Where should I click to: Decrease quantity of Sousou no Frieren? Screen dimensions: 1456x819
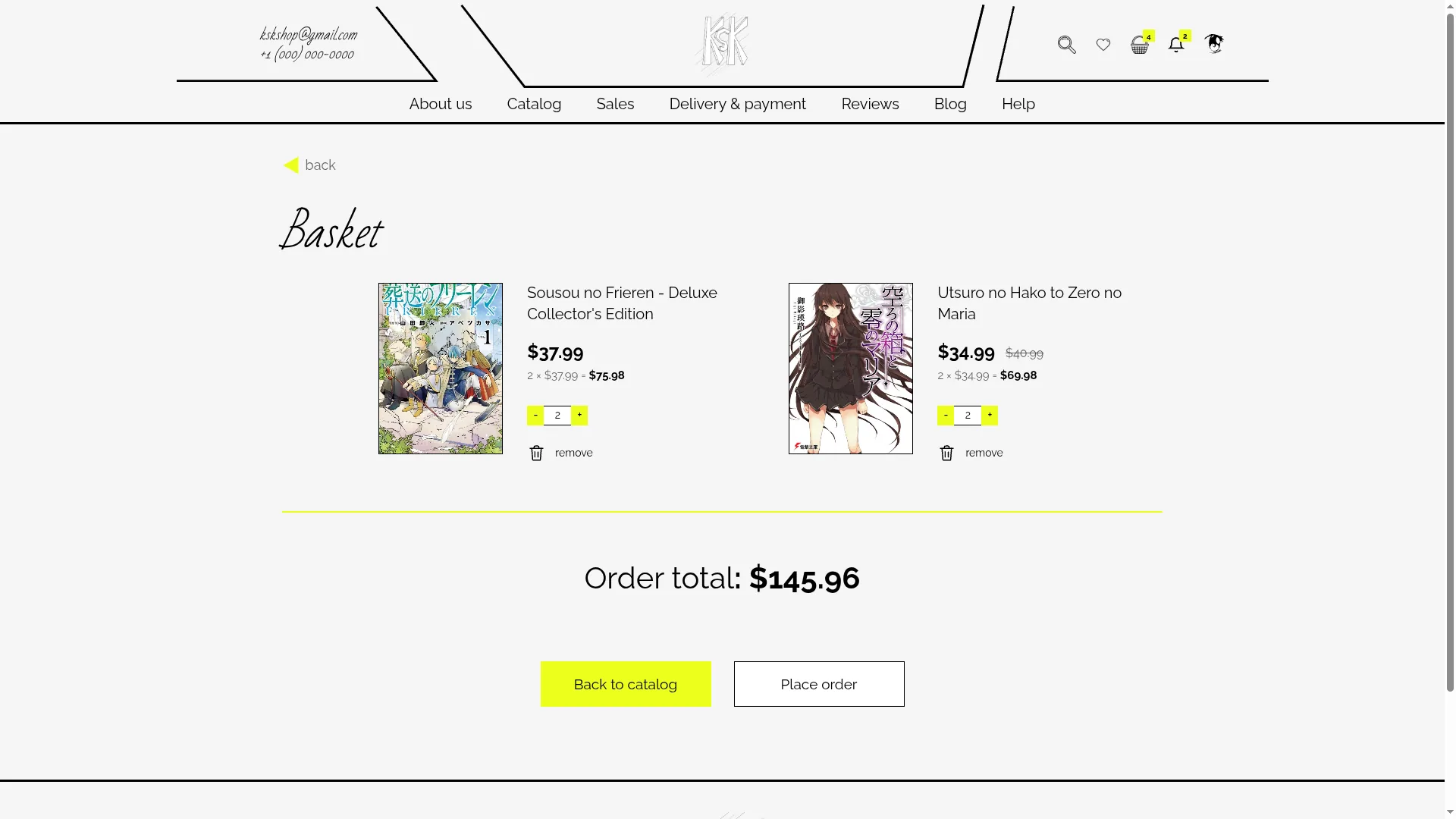[535, 416]
